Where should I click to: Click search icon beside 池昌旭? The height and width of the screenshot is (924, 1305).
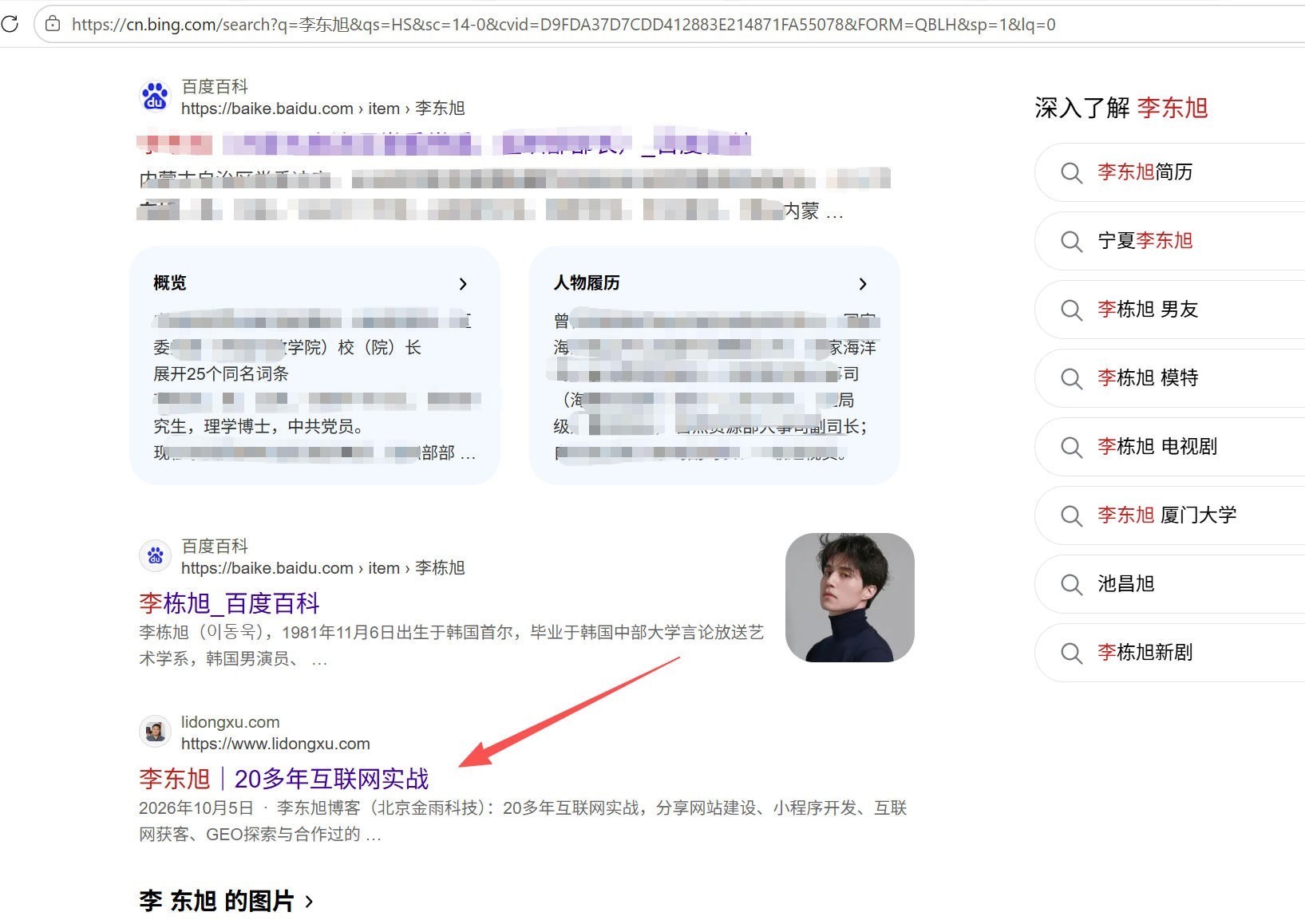1071,584
